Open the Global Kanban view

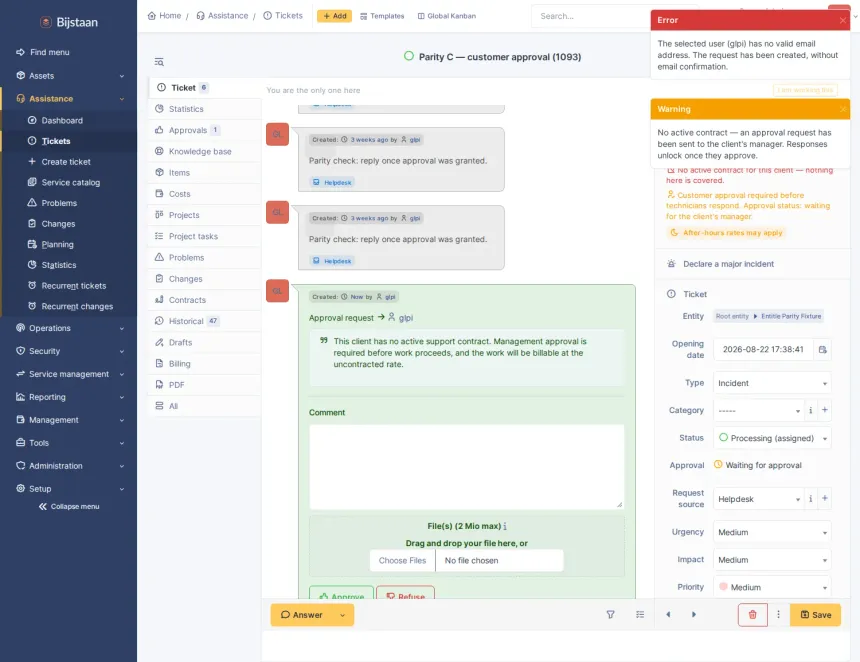(x=446, y=16)
